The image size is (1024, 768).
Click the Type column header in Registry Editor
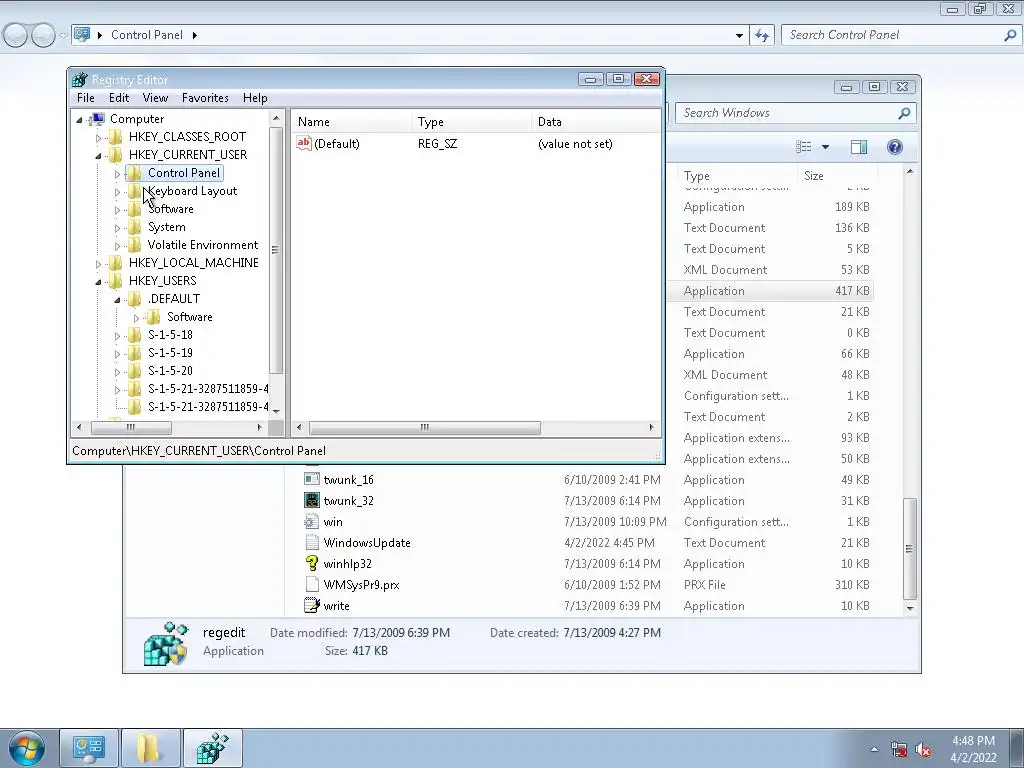[472, 121]
